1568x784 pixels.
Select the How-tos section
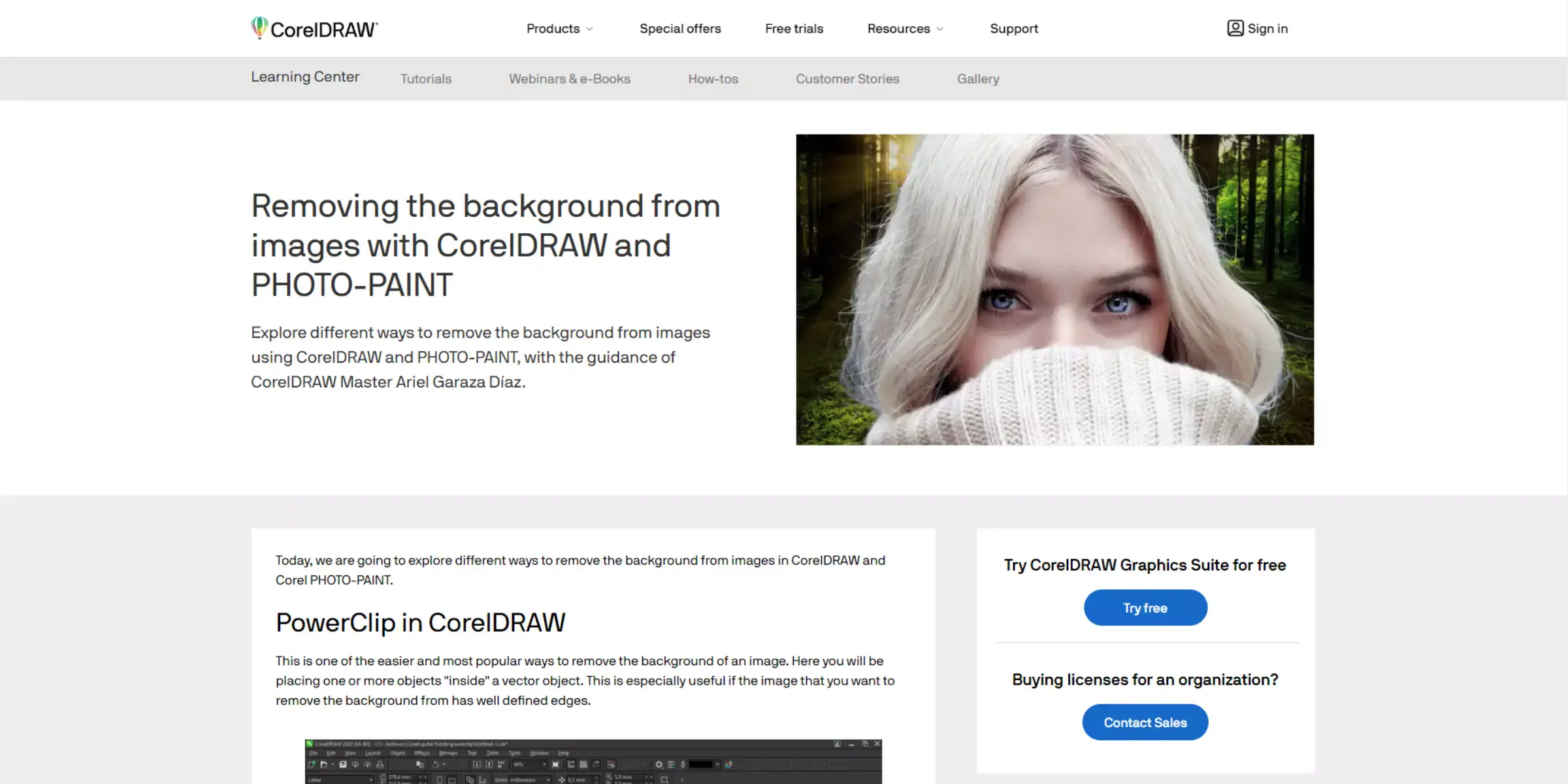coord(713,79)
